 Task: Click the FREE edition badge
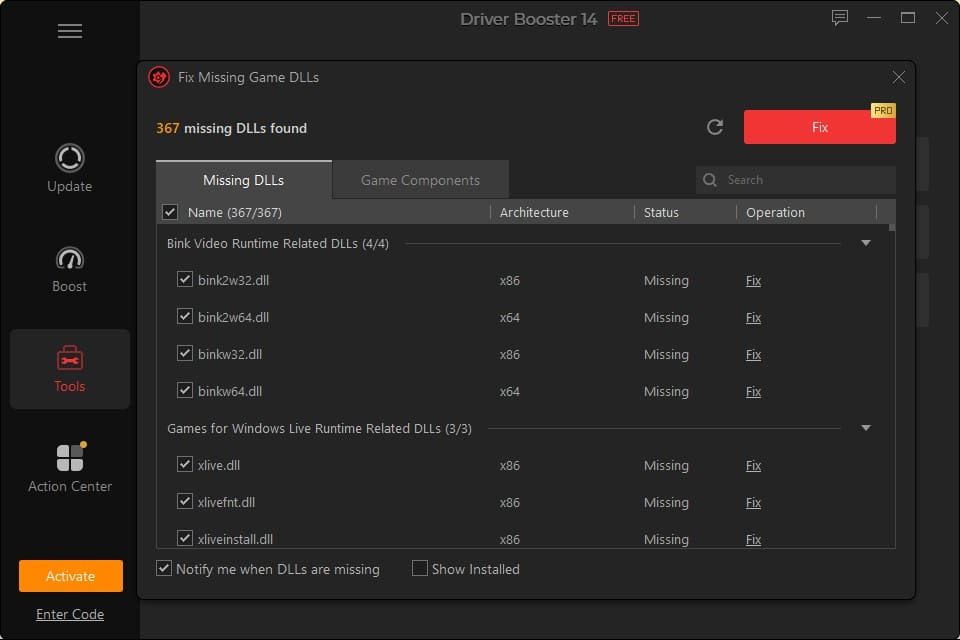[623, 19]
